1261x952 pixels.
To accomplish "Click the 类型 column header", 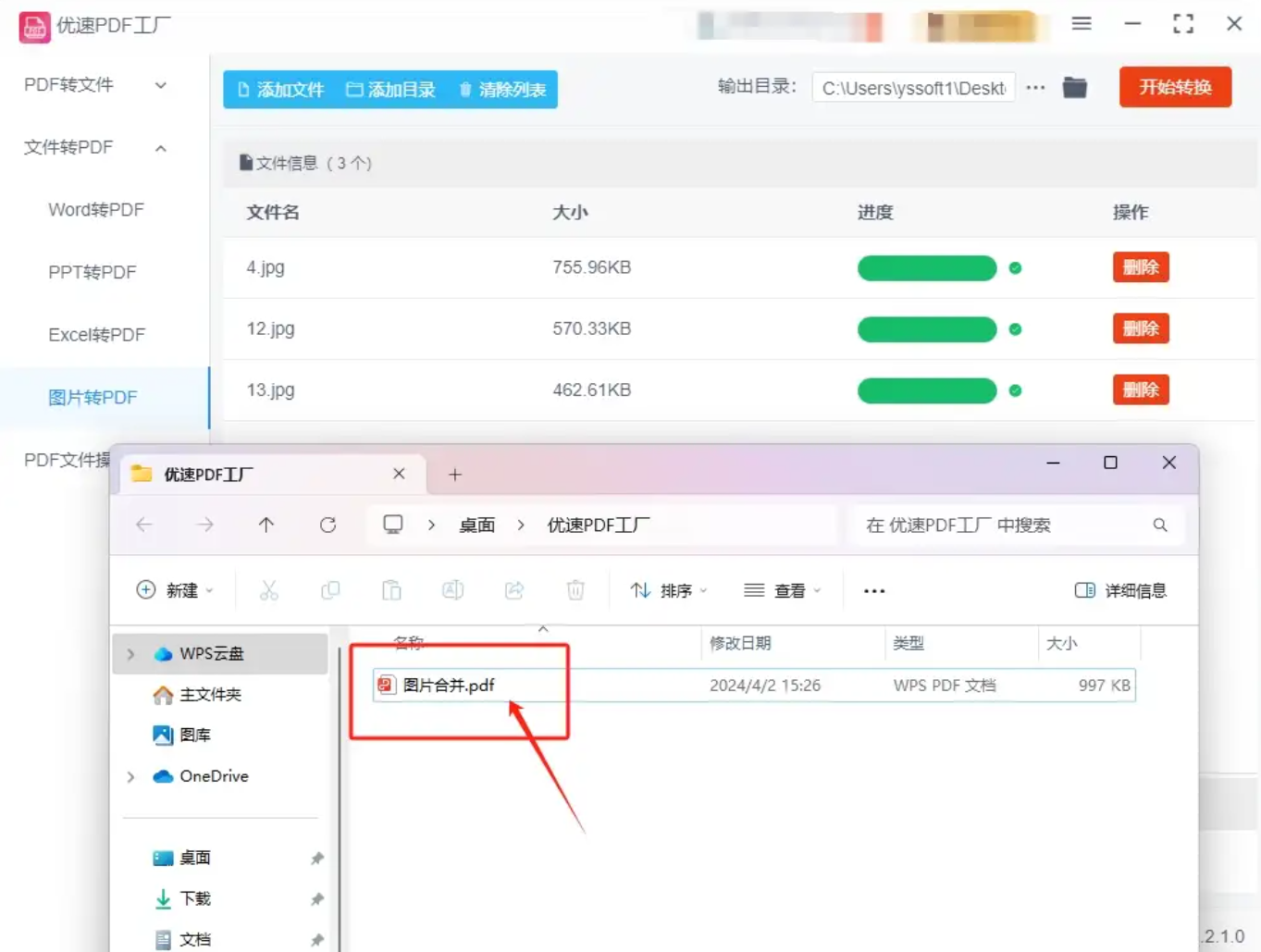I will pyautogui.click(x=909, y=643).
